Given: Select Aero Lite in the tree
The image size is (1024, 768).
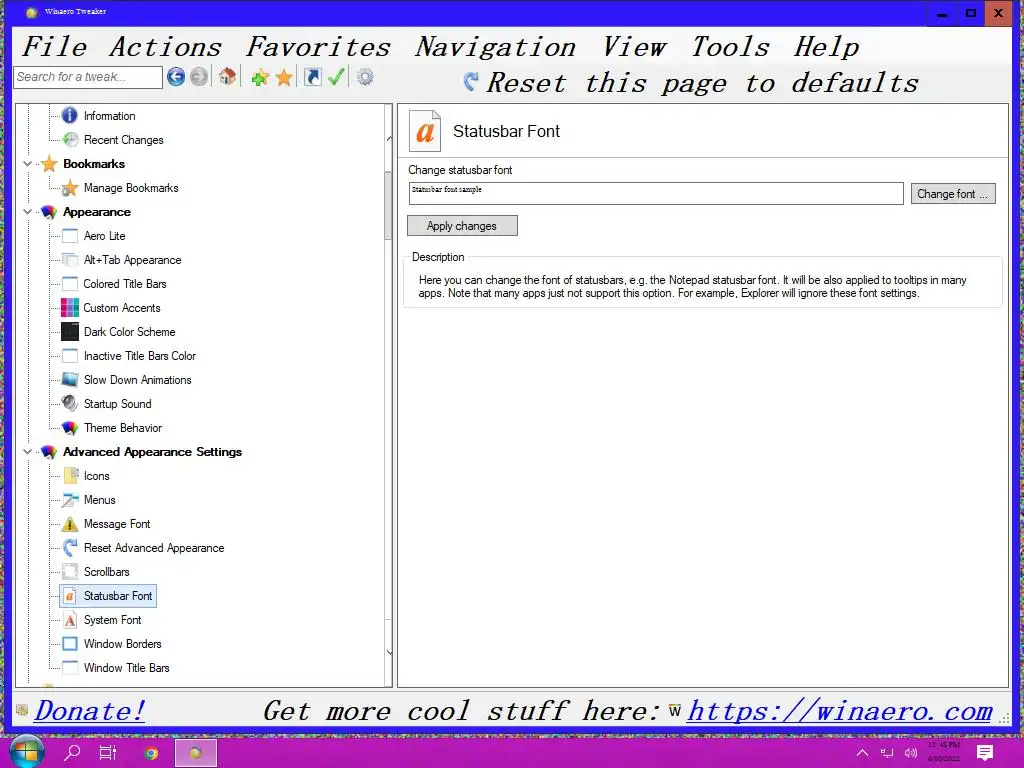Looking at the screenshot, I should point(104,236).
